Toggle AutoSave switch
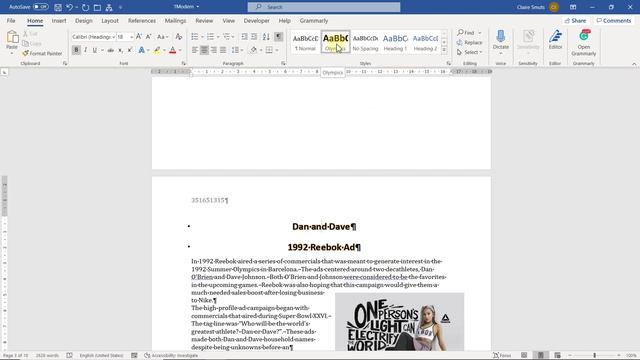Screen dimensions: 640x360 40,7
